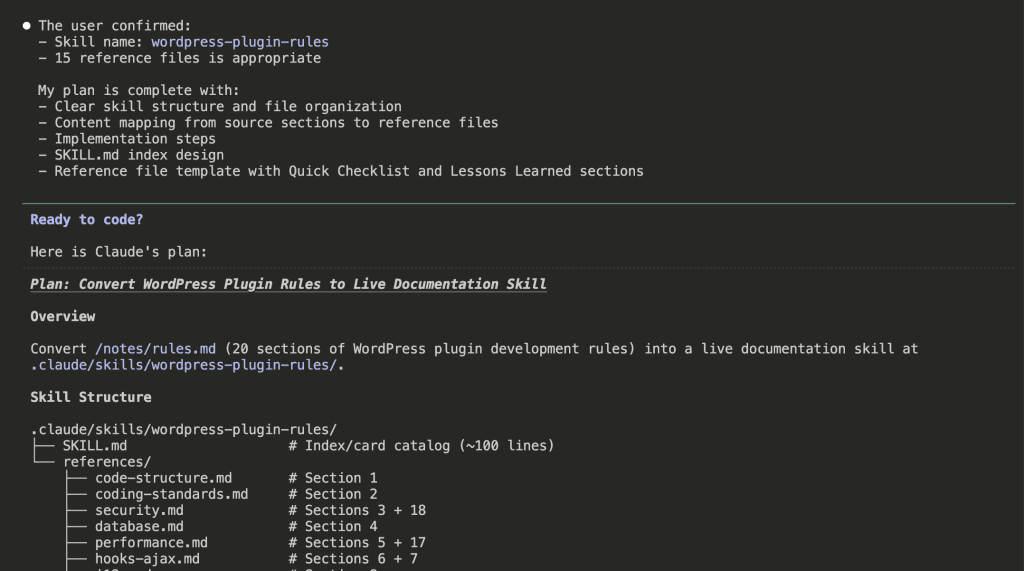1024x571 pixels.
Task: Click the '# Sections 6 + 7' comment
Action: click(353, 559)
